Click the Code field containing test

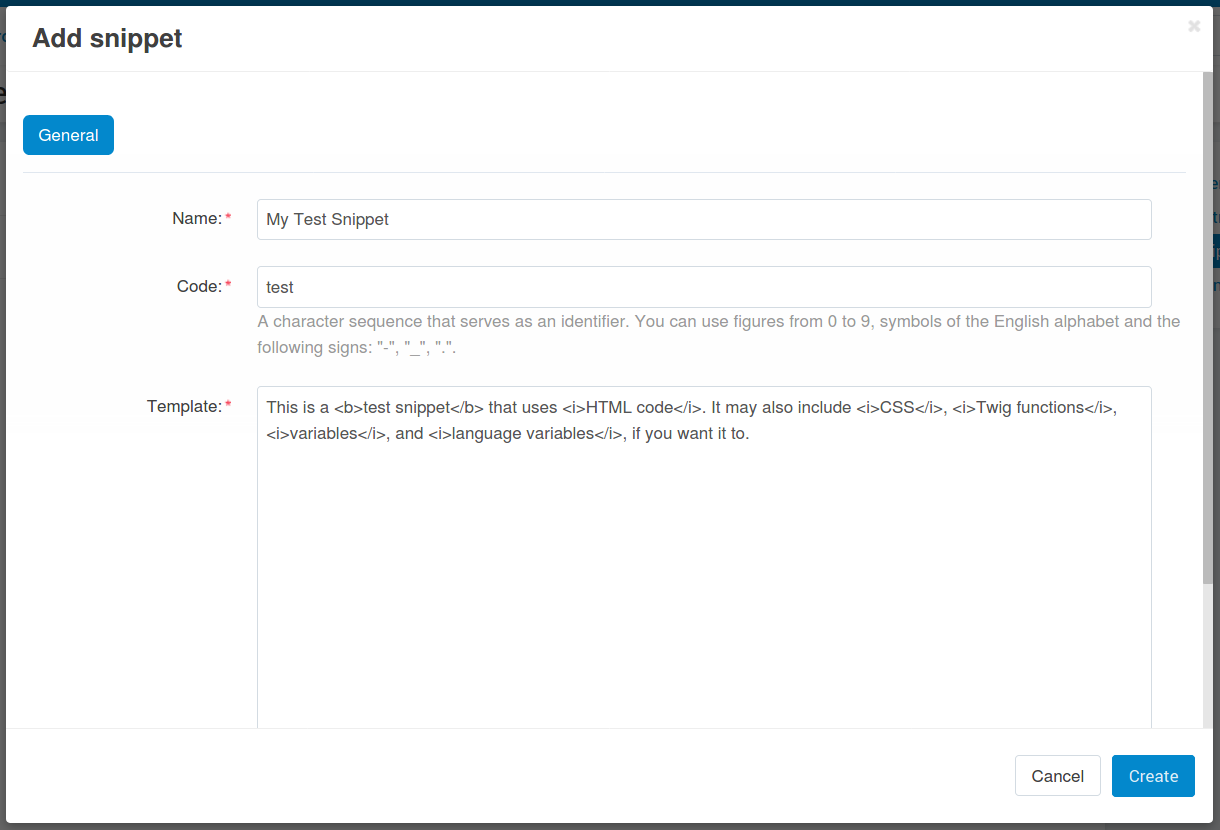[704, 287]
